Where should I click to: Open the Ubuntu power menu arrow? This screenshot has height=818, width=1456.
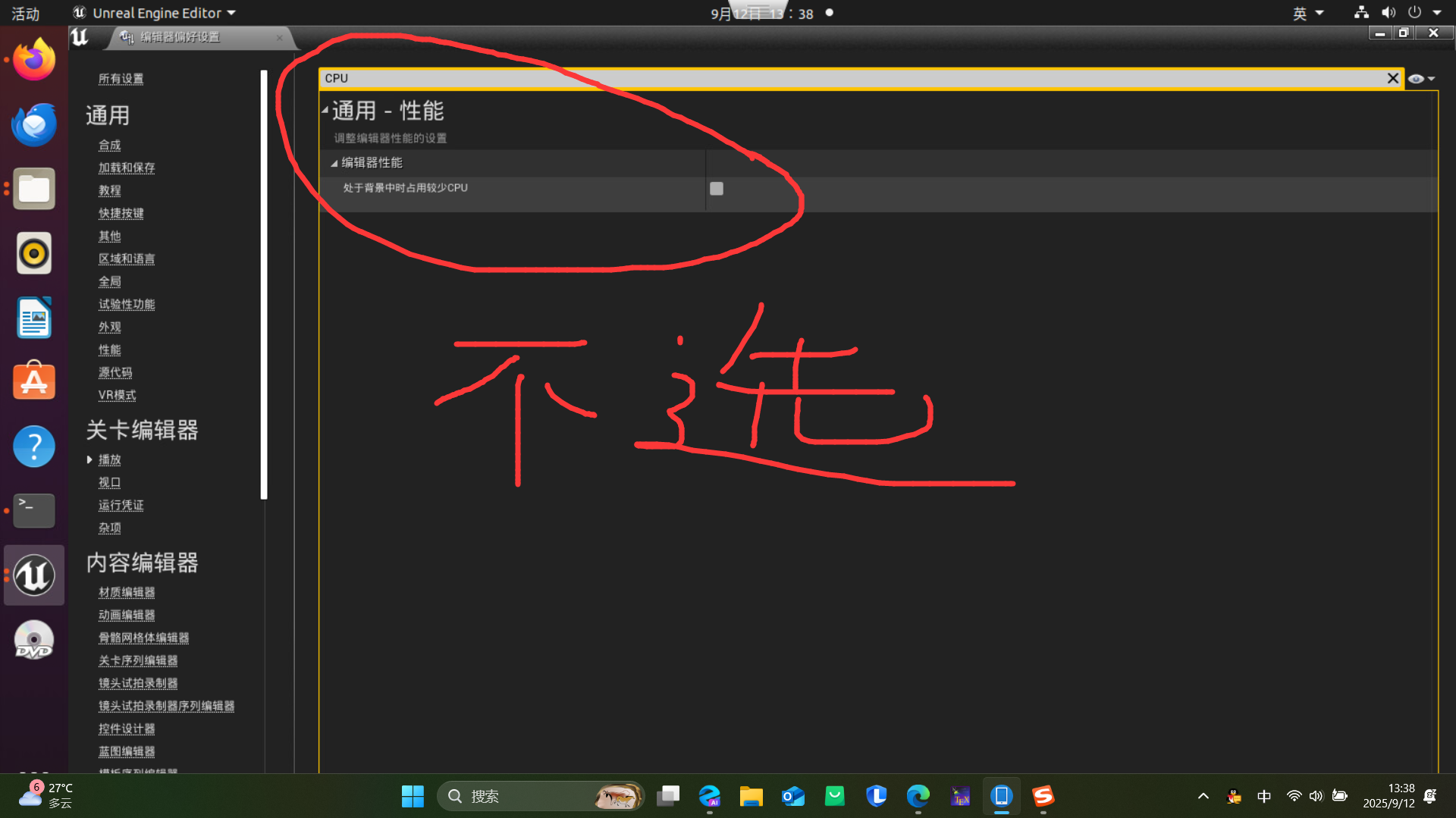[x=1437, y=13]
